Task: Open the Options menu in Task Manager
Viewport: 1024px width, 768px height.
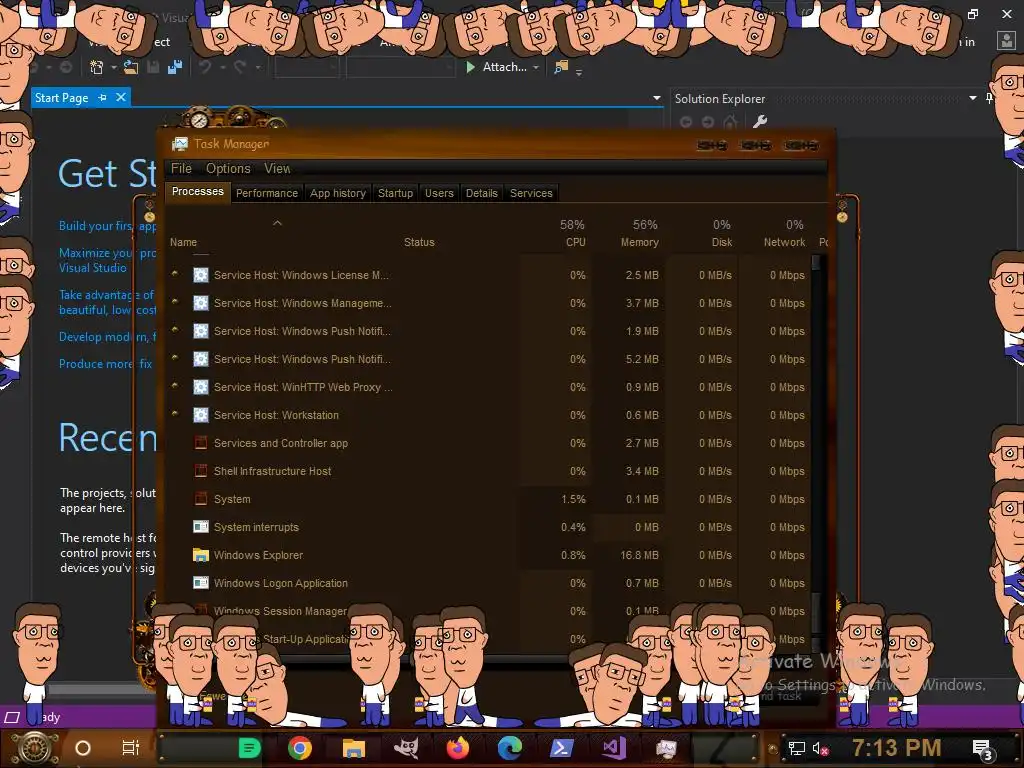Action: [x=228, y=168]
